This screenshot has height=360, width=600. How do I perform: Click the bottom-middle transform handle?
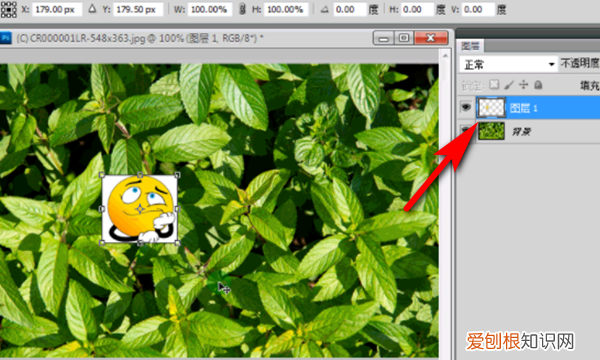coord(140,243)
